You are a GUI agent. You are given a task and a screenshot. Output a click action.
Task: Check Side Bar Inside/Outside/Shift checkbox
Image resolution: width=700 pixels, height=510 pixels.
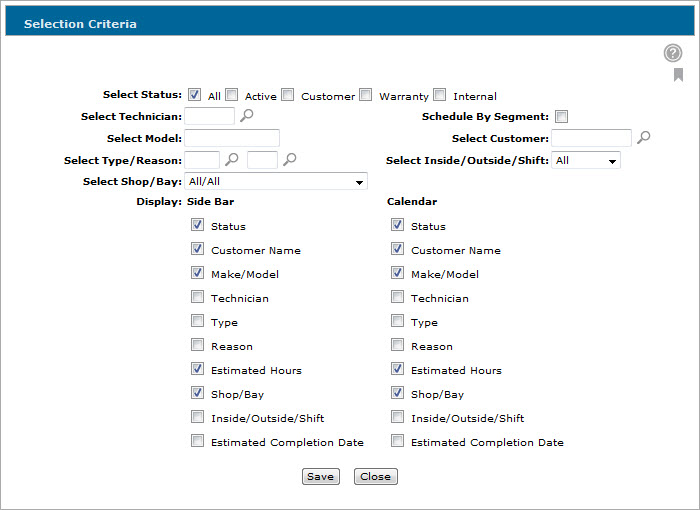coord(197,417)
